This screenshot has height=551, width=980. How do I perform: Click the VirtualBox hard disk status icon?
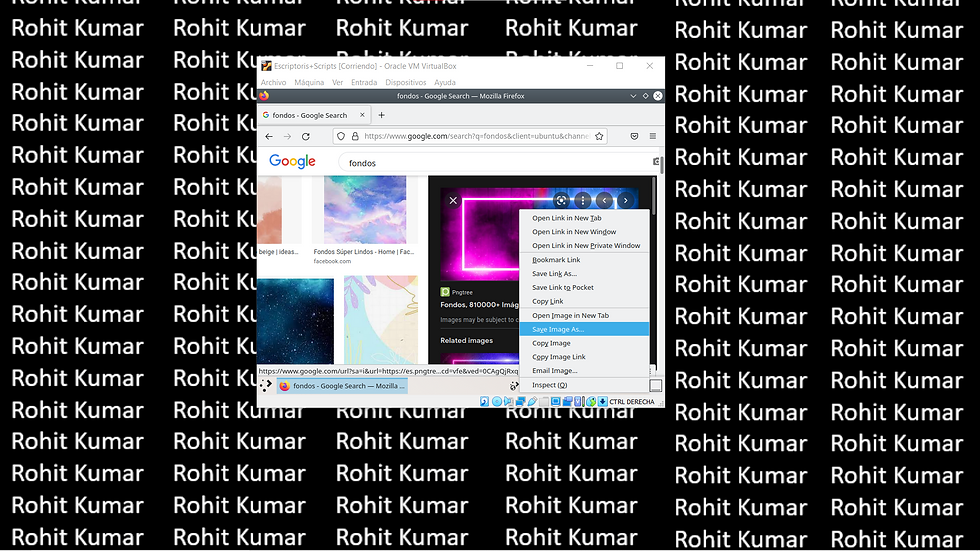coord(484,401)
